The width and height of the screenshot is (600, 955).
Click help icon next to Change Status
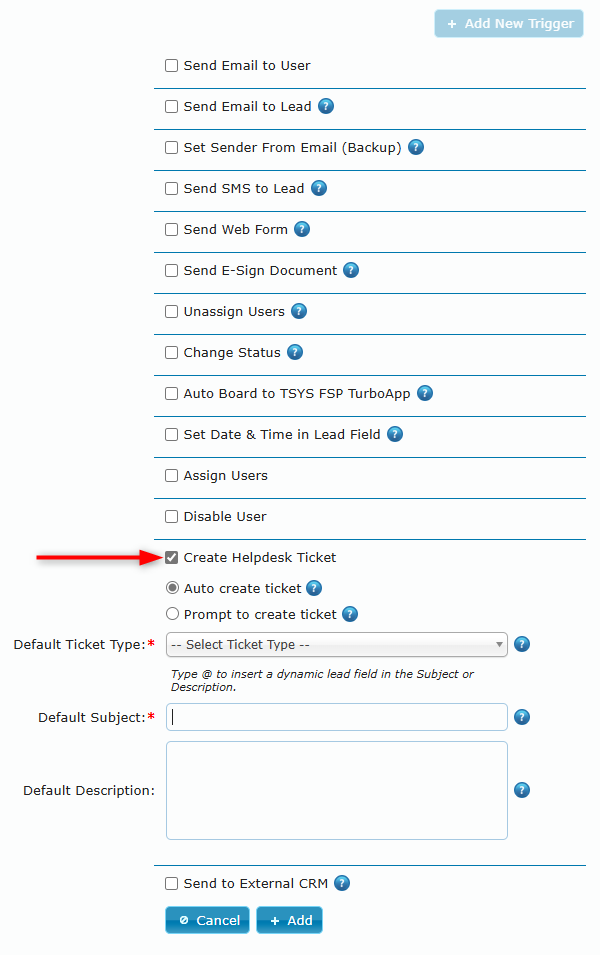click(295, 352)
